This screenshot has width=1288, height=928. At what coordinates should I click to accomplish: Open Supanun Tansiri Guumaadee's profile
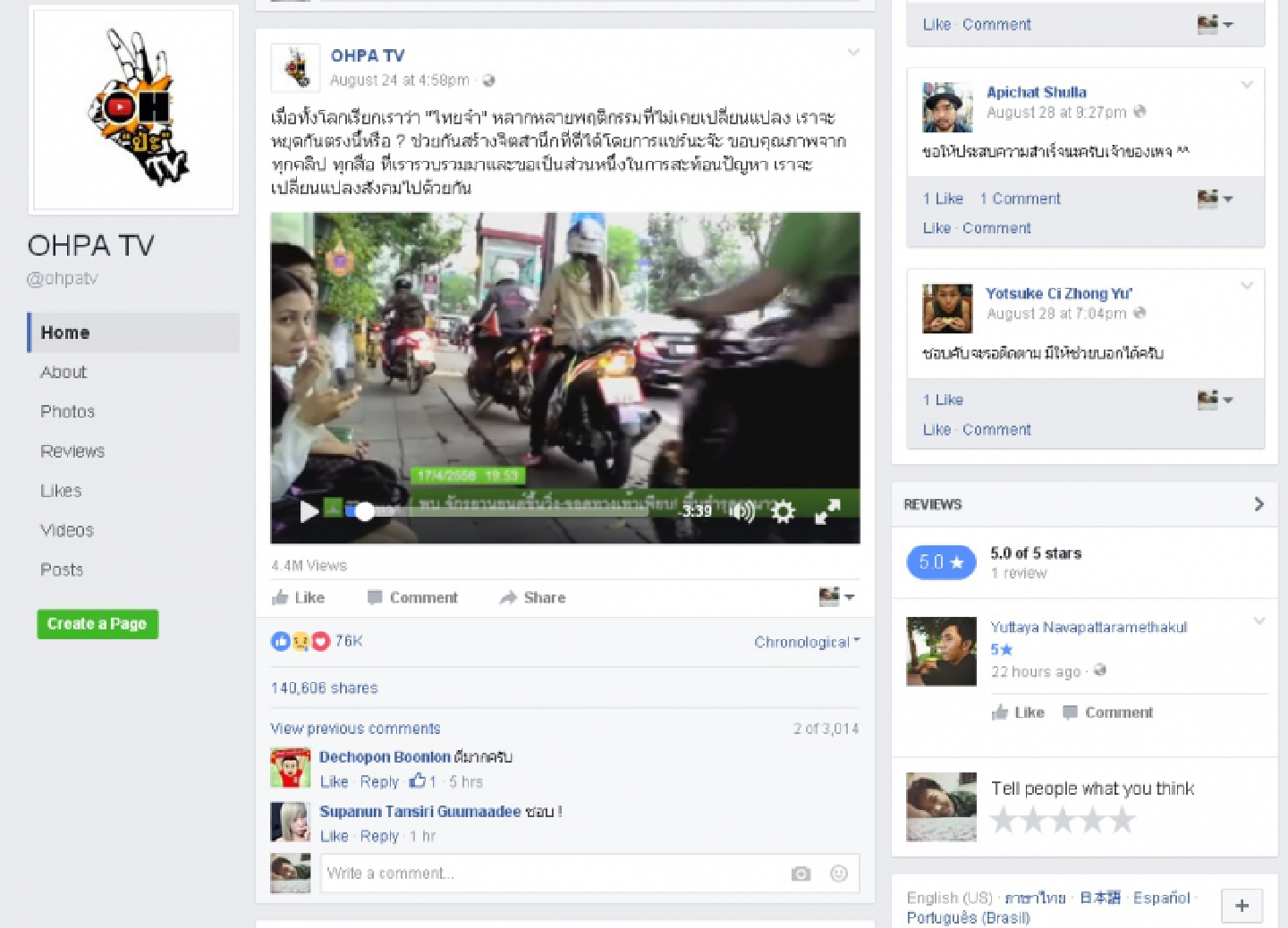point(420,811)
